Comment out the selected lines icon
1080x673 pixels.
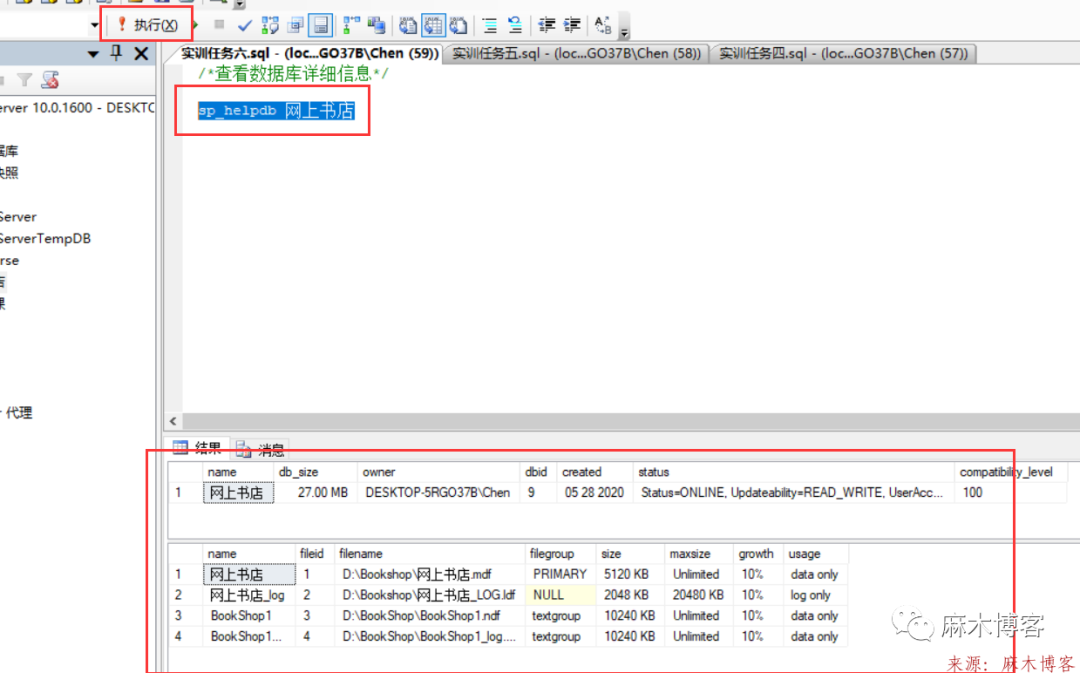point(490,26)
